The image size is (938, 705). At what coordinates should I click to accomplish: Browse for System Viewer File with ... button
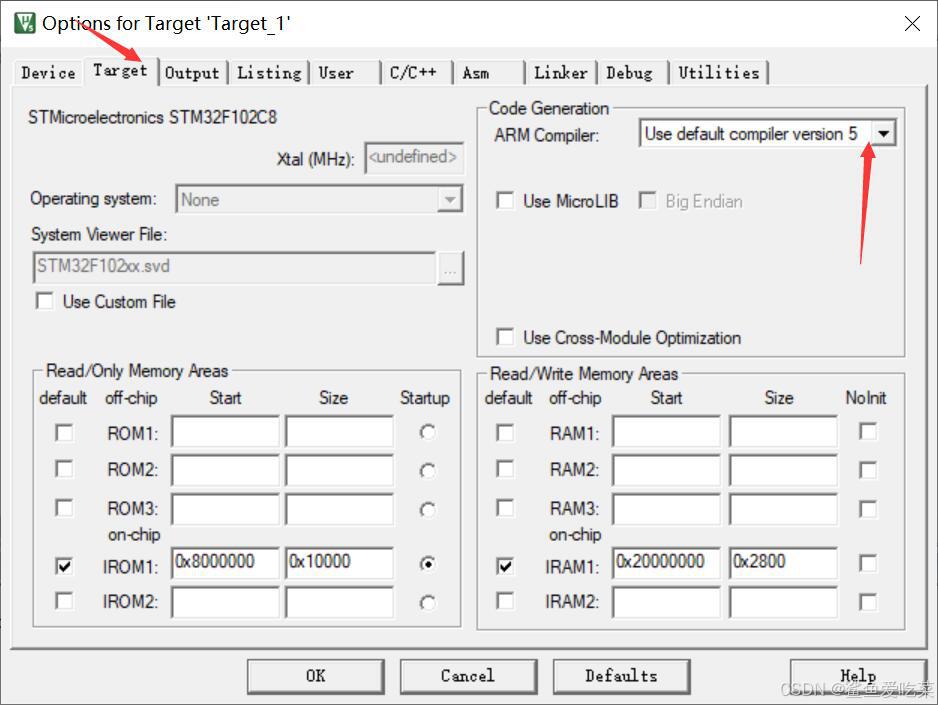(x=450, y=268)
